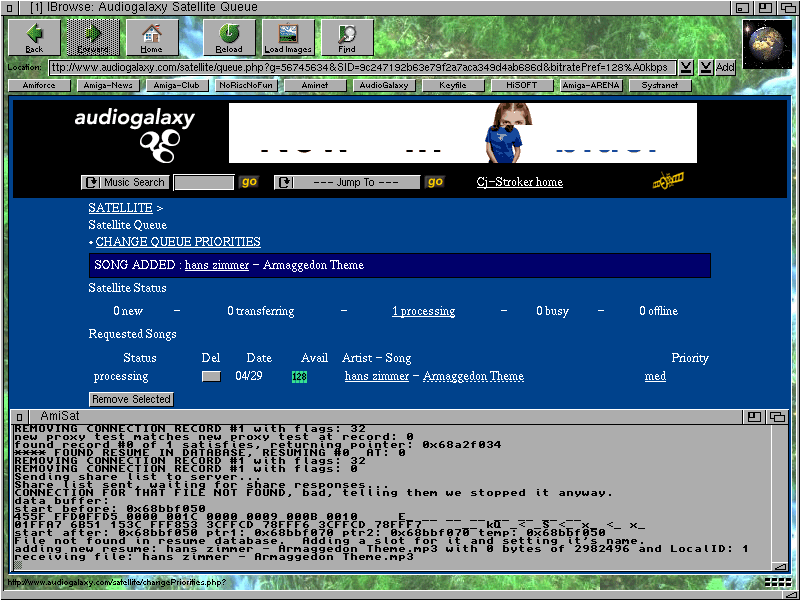Open the Aminet bookmark
The image size is (800, 600).
pos(315,85)
